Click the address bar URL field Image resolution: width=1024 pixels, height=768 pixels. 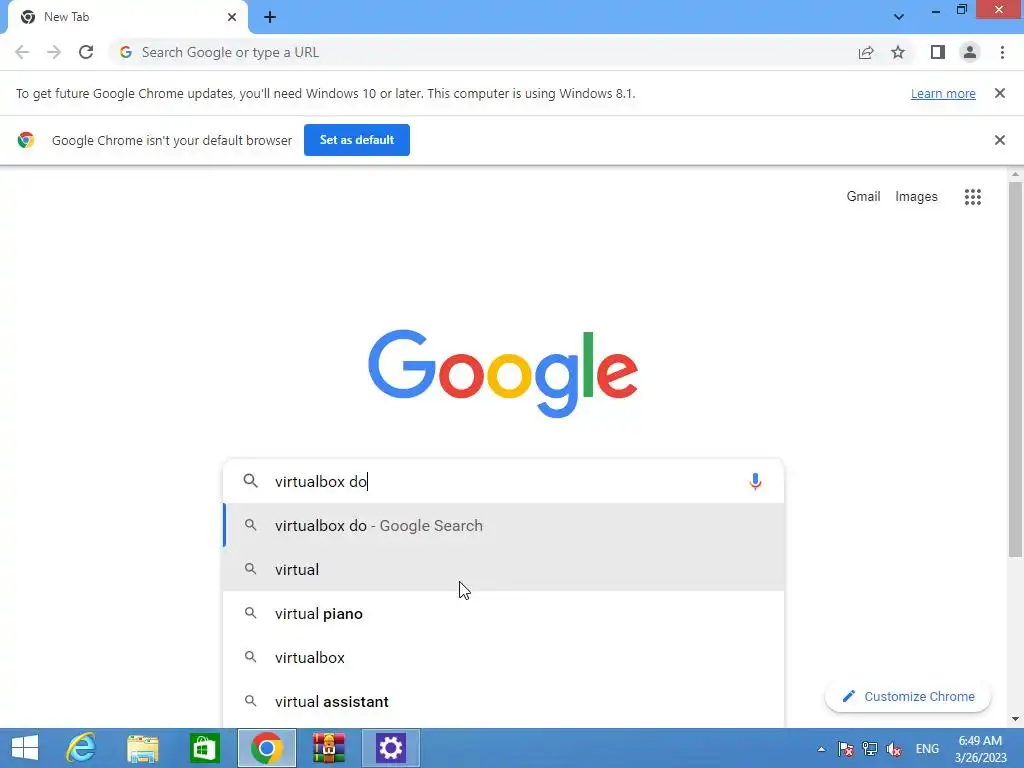pos(483,52)
